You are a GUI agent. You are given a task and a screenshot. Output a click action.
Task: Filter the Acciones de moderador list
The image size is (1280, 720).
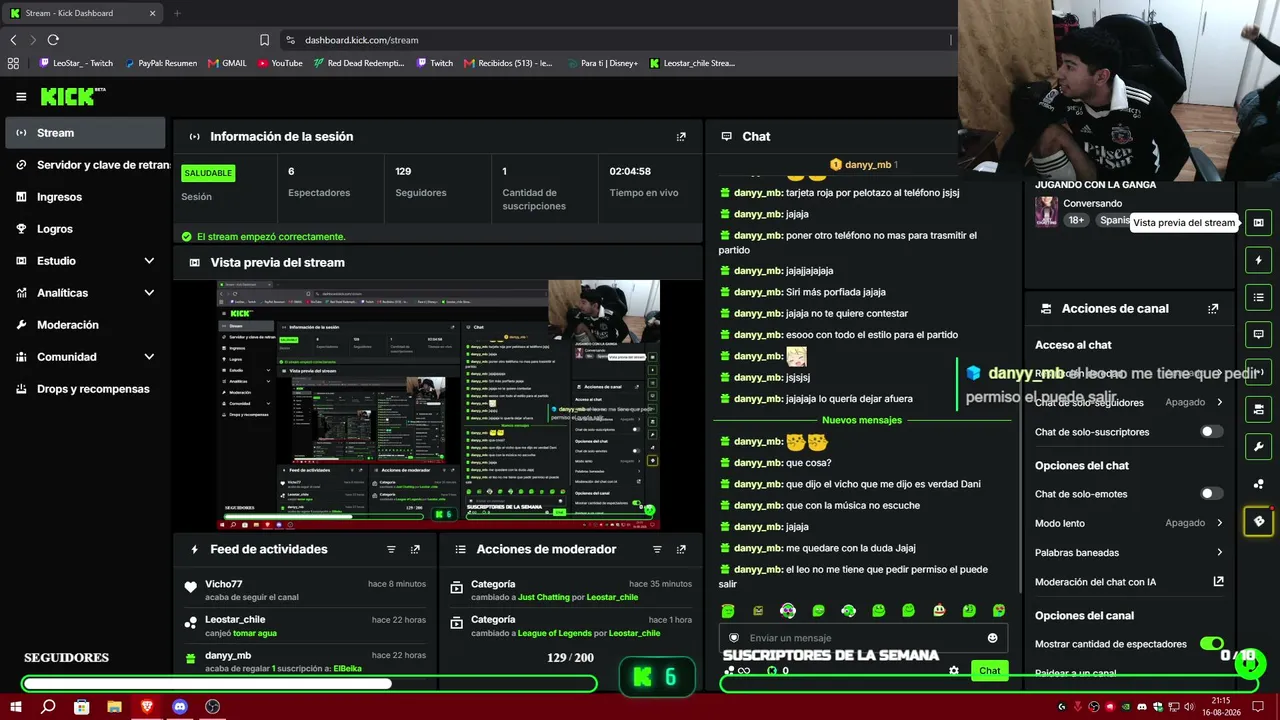tap(657, 550)
